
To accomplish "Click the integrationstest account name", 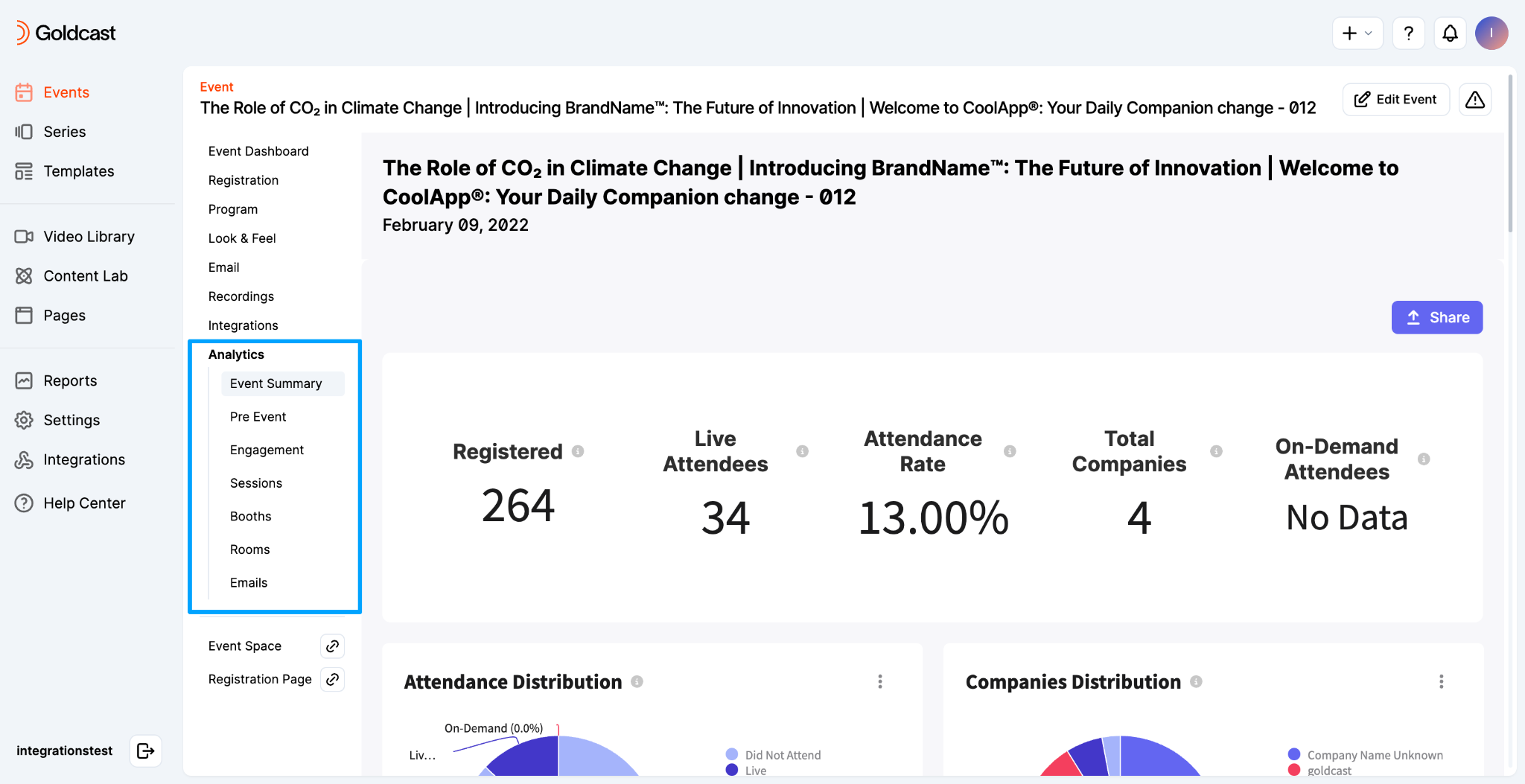I will click(x=65, y=750).
